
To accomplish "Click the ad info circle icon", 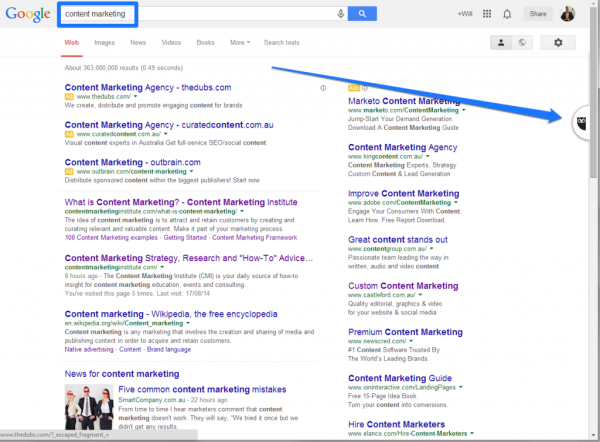I will [322, 88].
